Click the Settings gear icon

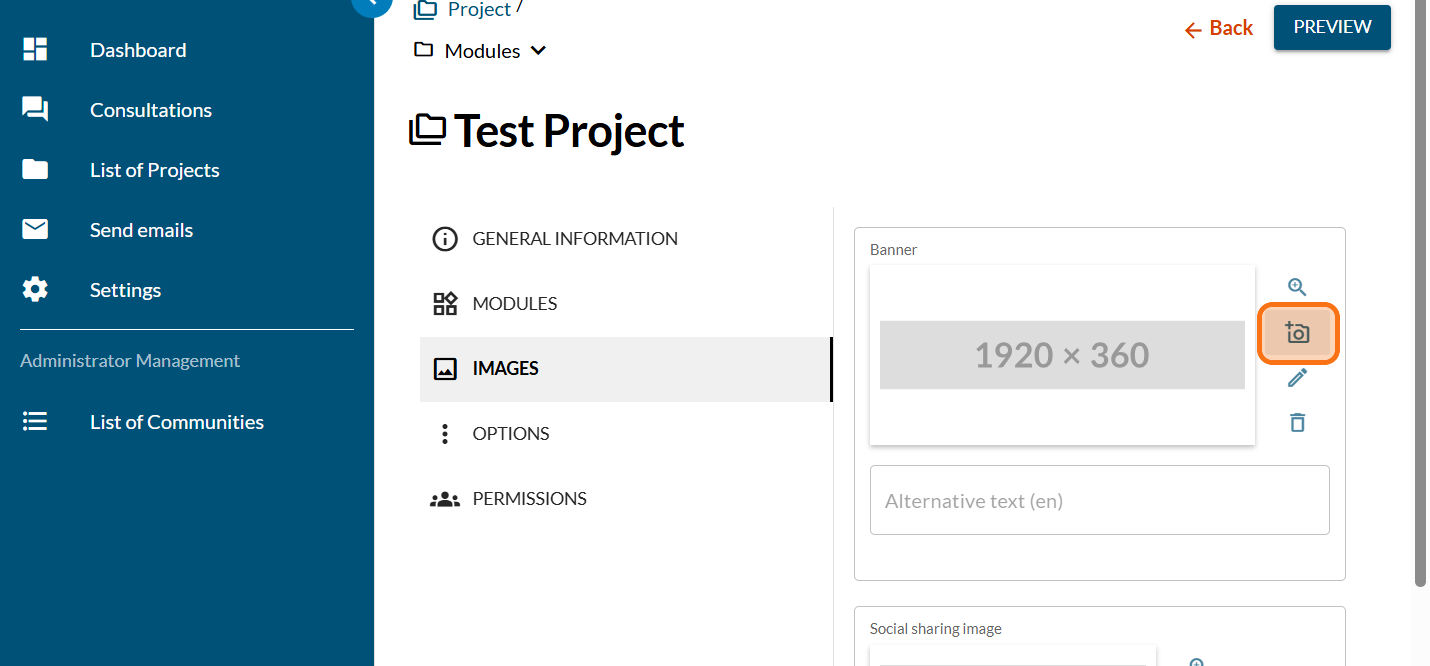pos(35,290)
